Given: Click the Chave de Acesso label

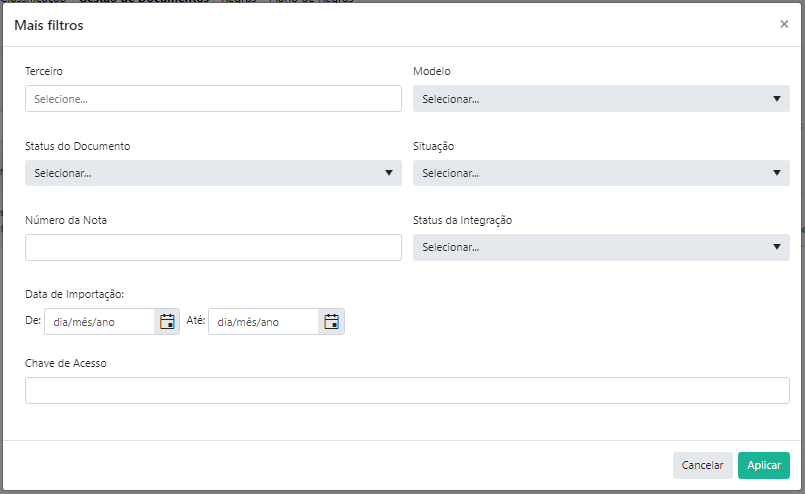Looking at the screenshot, I should (66, 363).
